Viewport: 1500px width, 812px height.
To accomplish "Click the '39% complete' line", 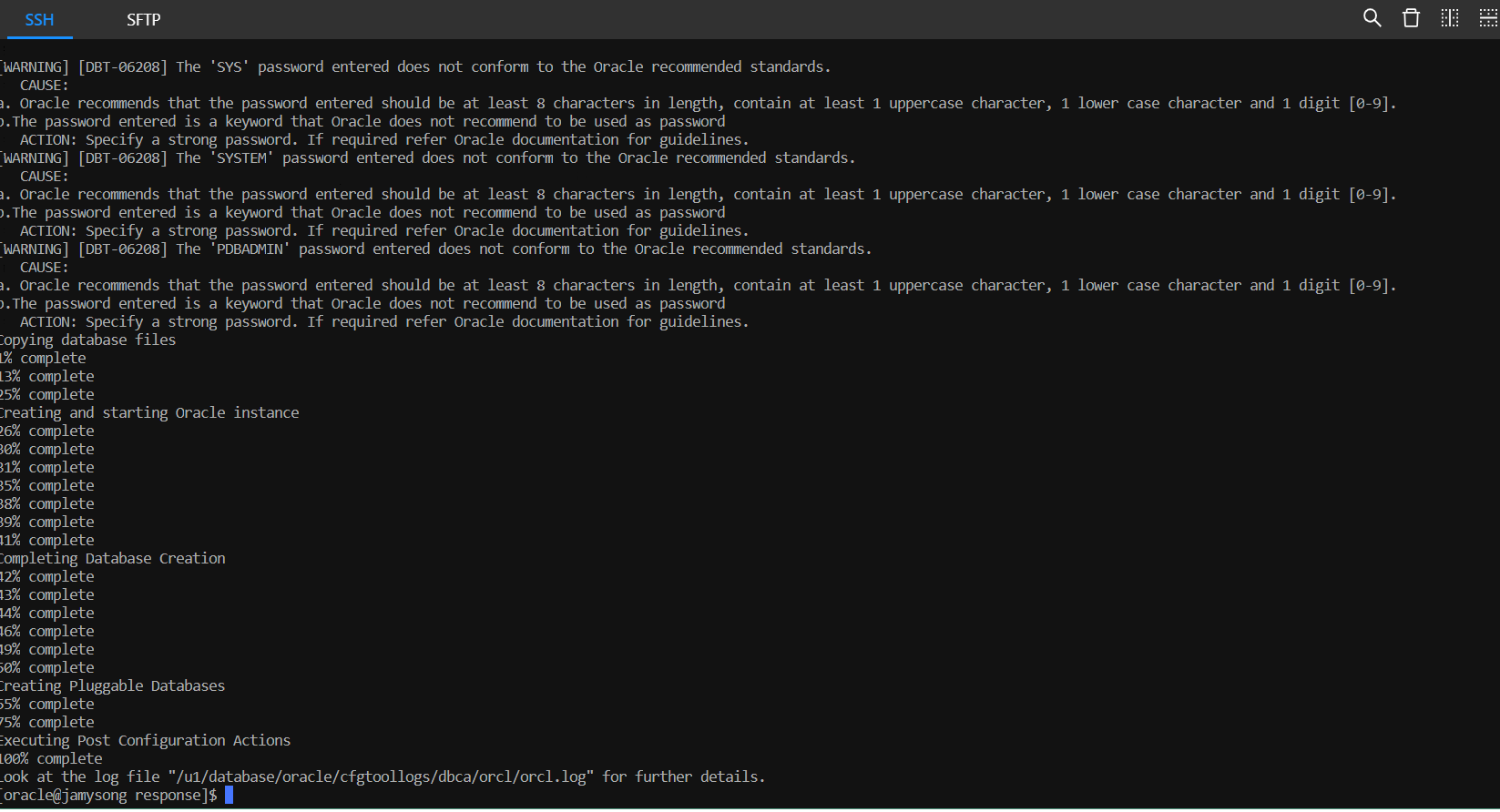I will pyautogui.click(x=47, y=522).
